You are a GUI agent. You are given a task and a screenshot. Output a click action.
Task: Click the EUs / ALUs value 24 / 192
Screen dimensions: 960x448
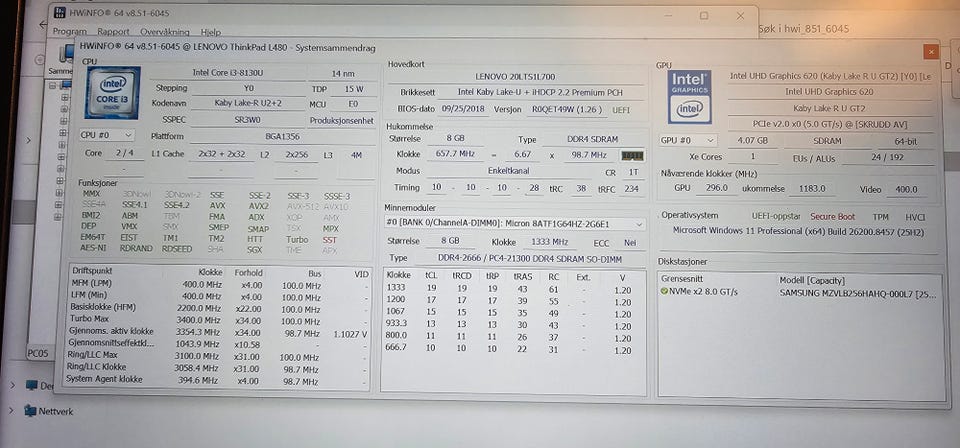(887, 157)
